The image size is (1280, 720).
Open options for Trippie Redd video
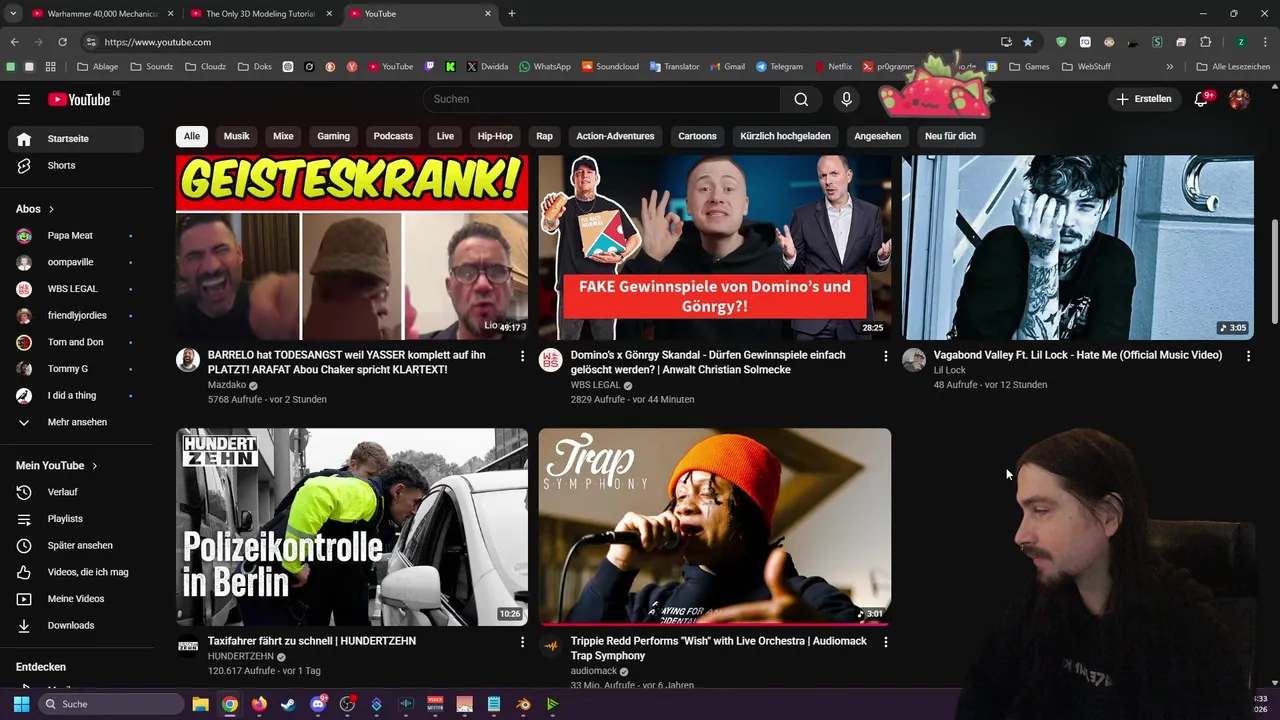point(885,642)
